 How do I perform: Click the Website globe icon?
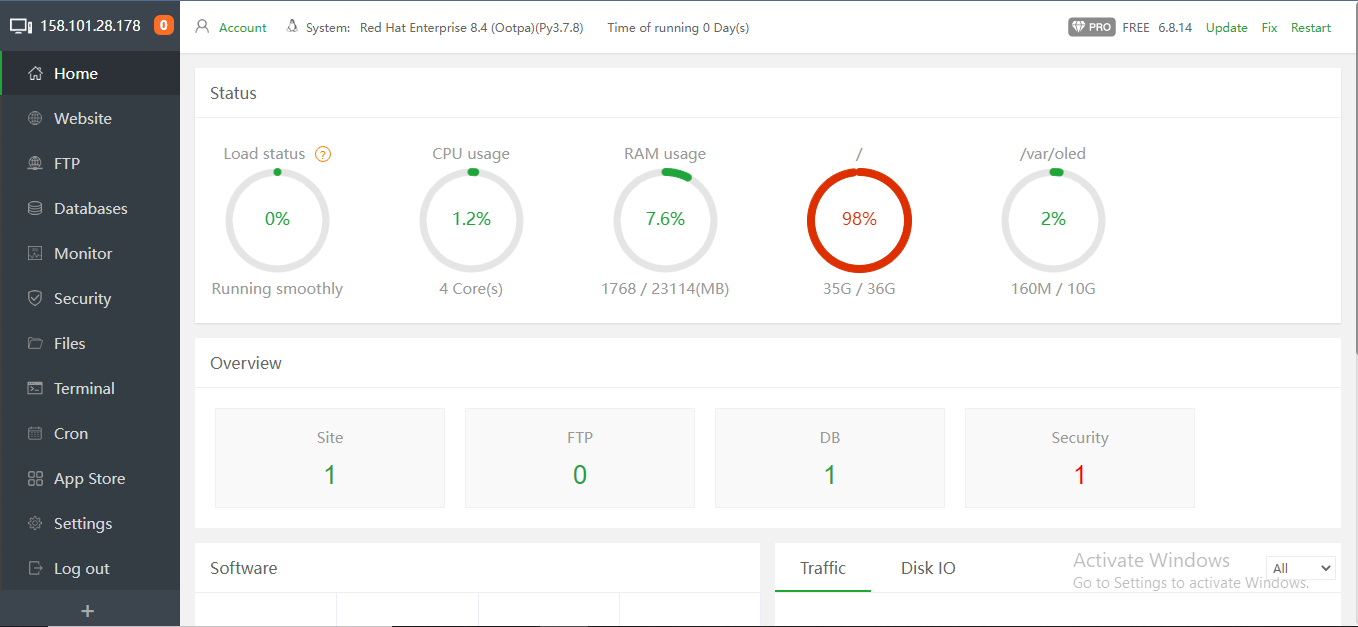coord(35,119)
